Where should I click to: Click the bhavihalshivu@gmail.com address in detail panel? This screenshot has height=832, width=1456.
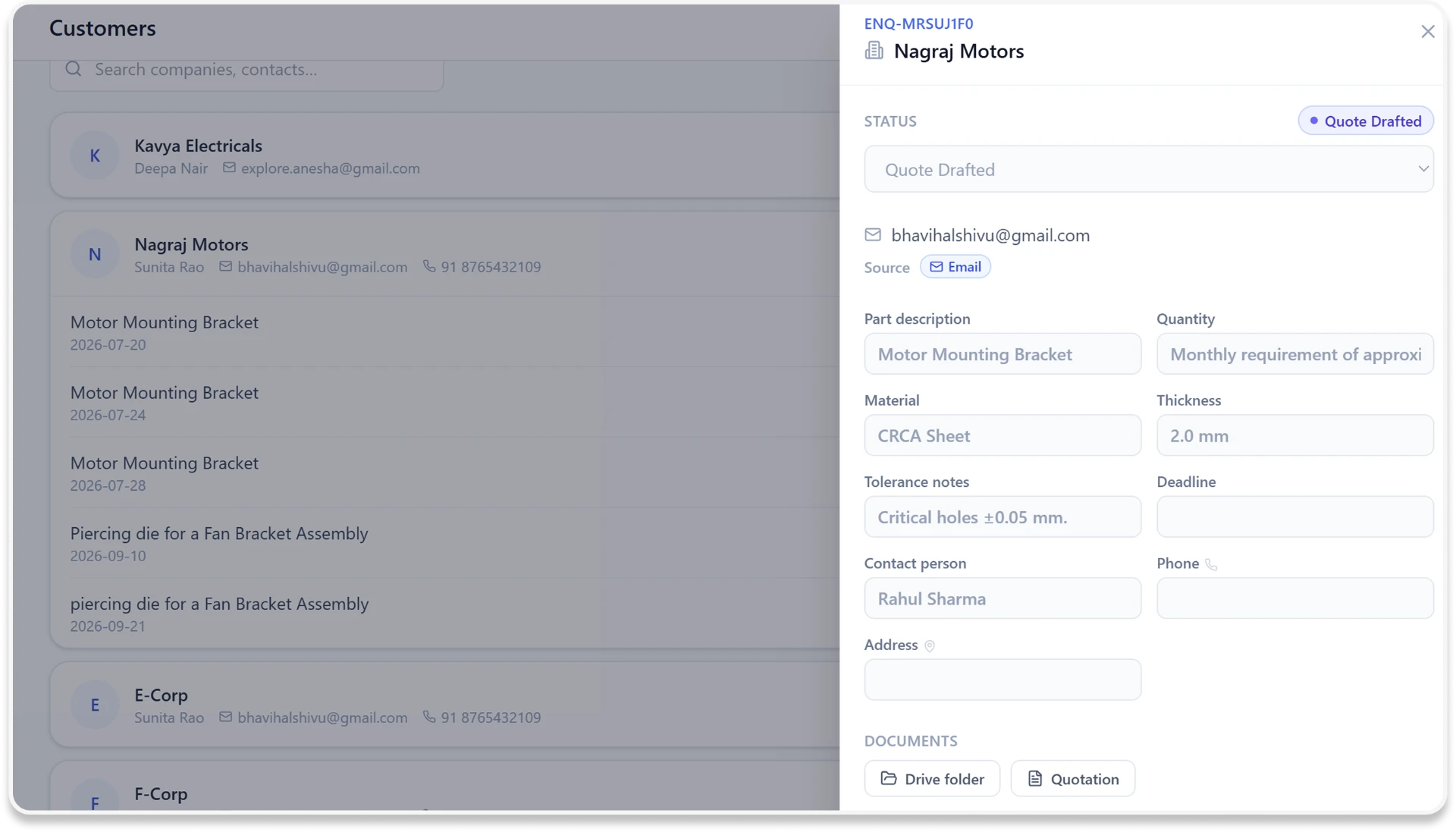[990, 235]
